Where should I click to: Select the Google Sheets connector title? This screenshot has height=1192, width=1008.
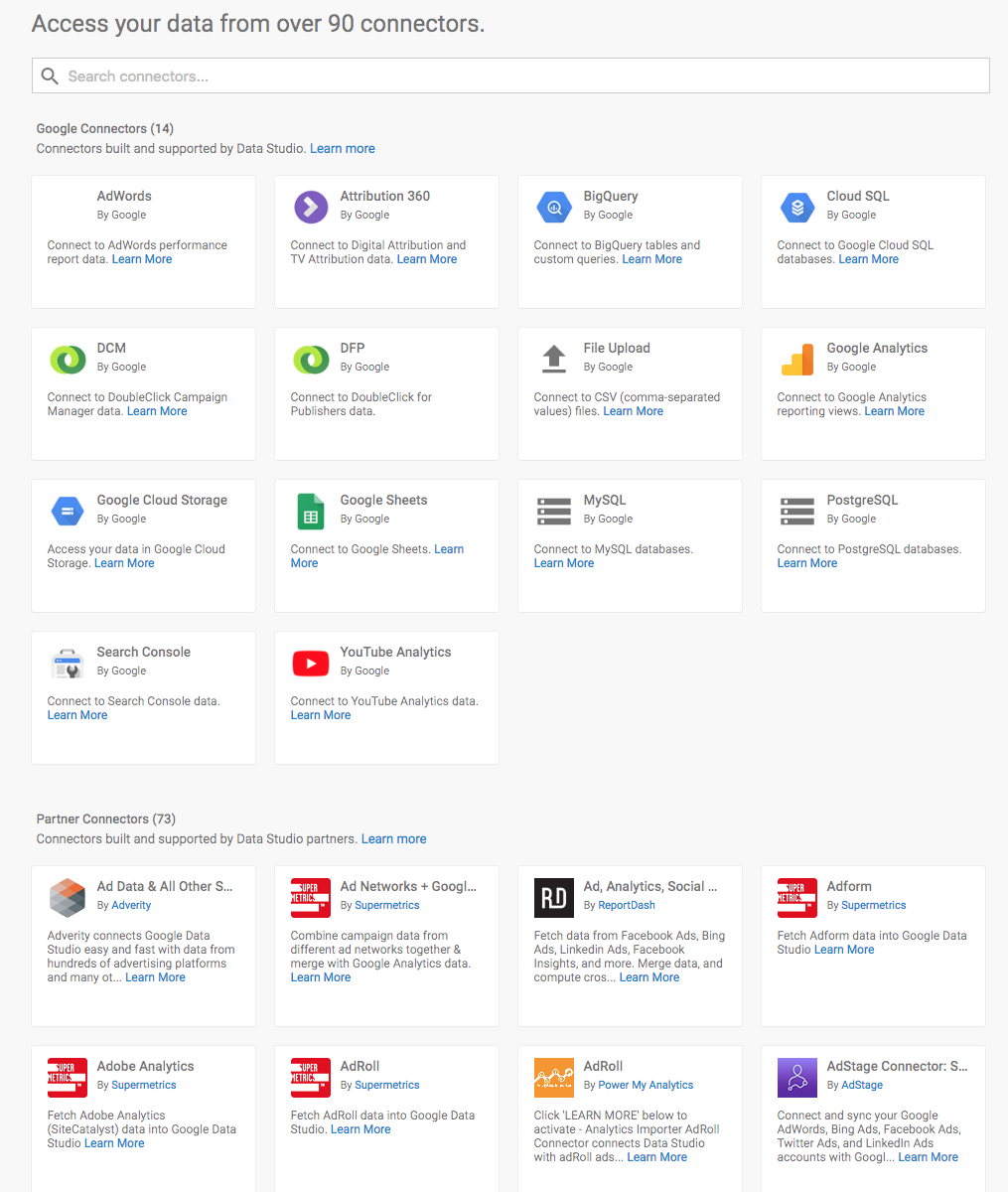coord(383,500)
